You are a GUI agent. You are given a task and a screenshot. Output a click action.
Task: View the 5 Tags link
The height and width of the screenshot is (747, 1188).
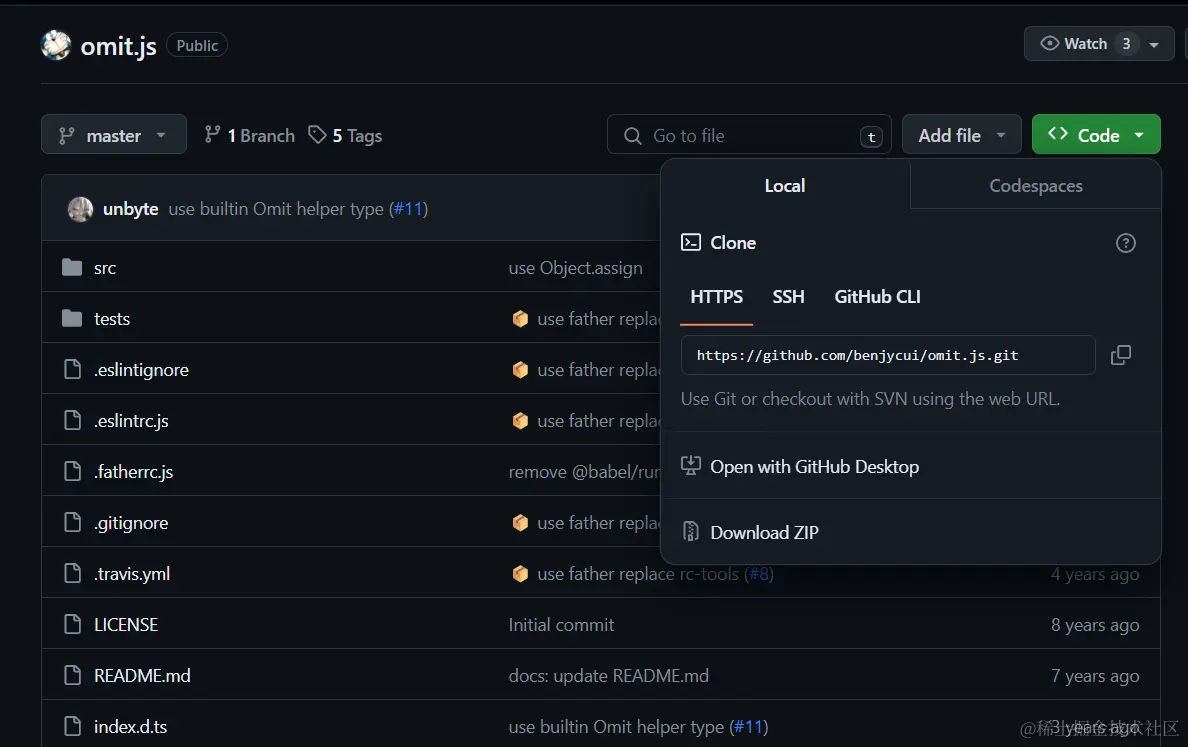[345, 136]
